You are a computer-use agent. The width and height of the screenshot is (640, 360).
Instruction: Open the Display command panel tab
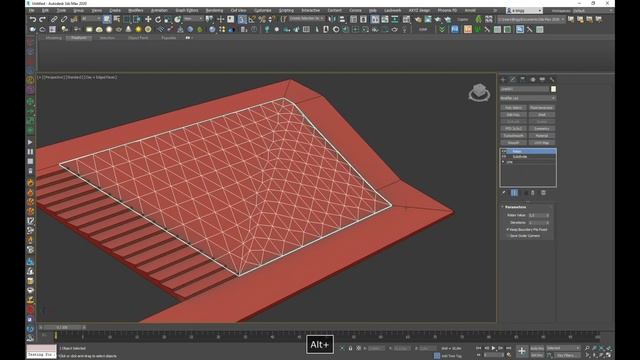[542, 80]
